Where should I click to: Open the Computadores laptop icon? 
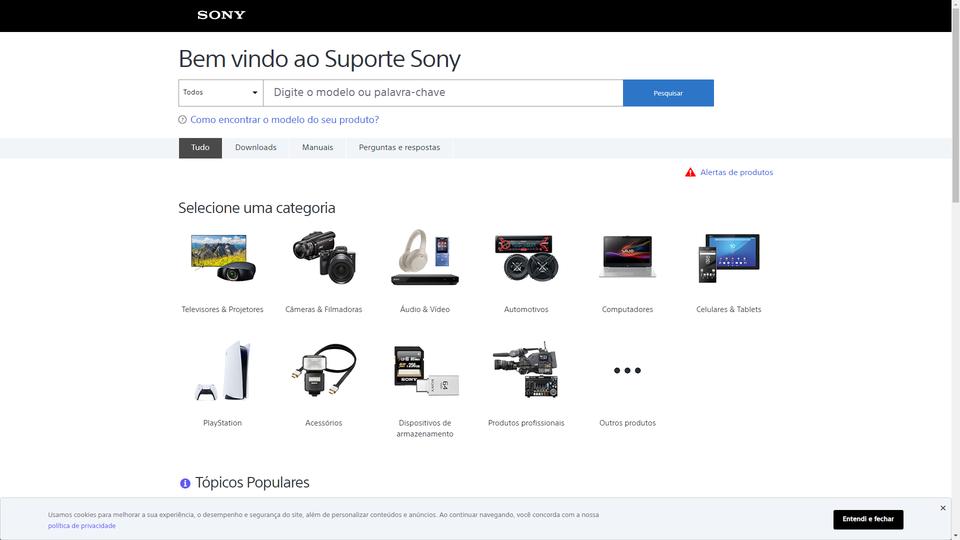[628, 257]
